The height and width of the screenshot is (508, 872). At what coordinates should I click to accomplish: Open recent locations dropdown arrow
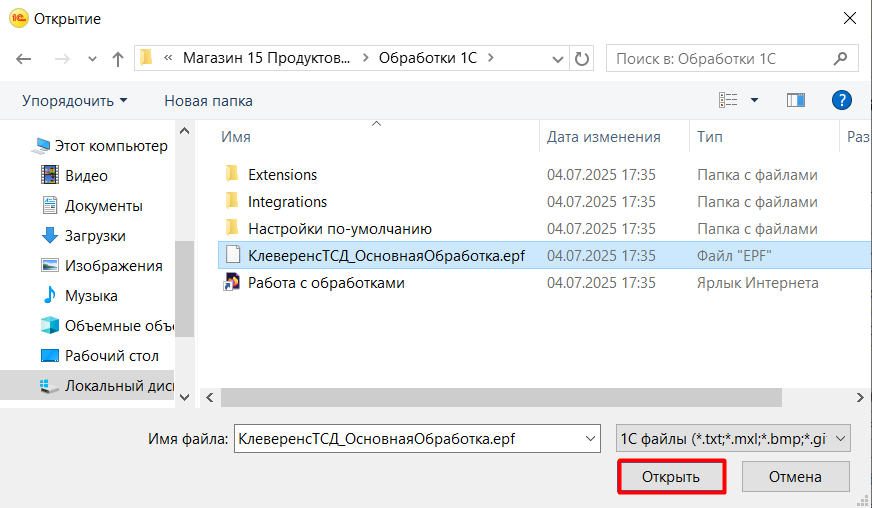[x=92, y=59]
